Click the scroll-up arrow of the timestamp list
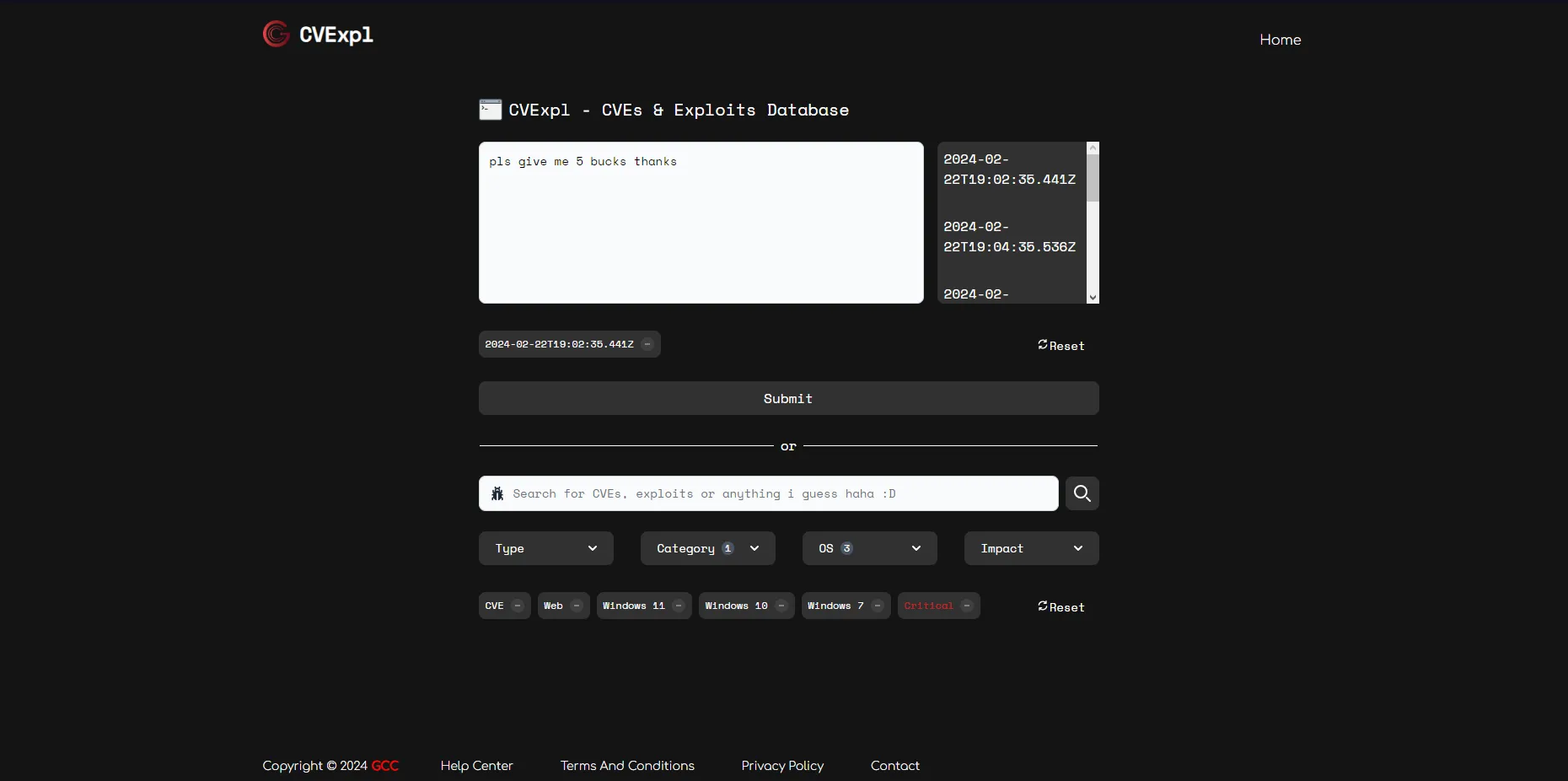 1093,148
